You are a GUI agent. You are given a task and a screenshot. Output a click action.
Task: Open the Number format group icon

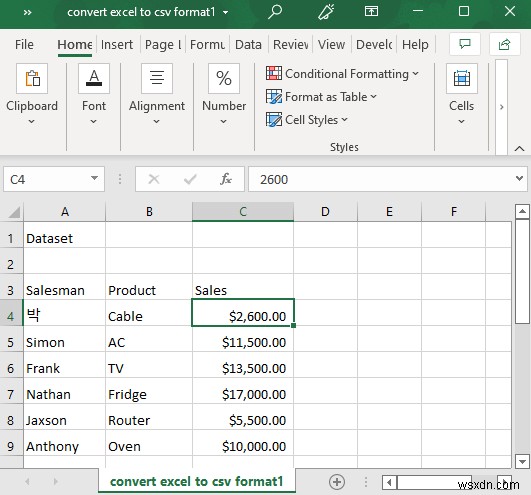(224, 79)
